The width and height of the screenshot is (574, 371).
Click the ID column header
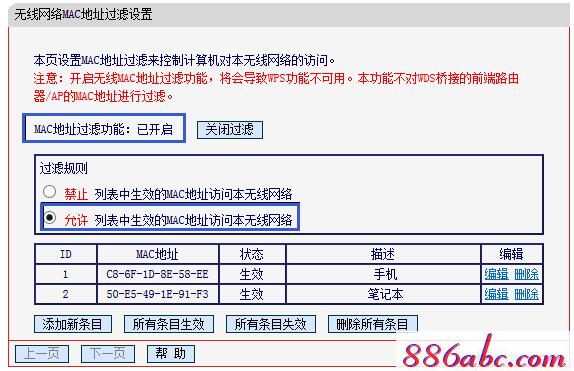pos(66,254)
